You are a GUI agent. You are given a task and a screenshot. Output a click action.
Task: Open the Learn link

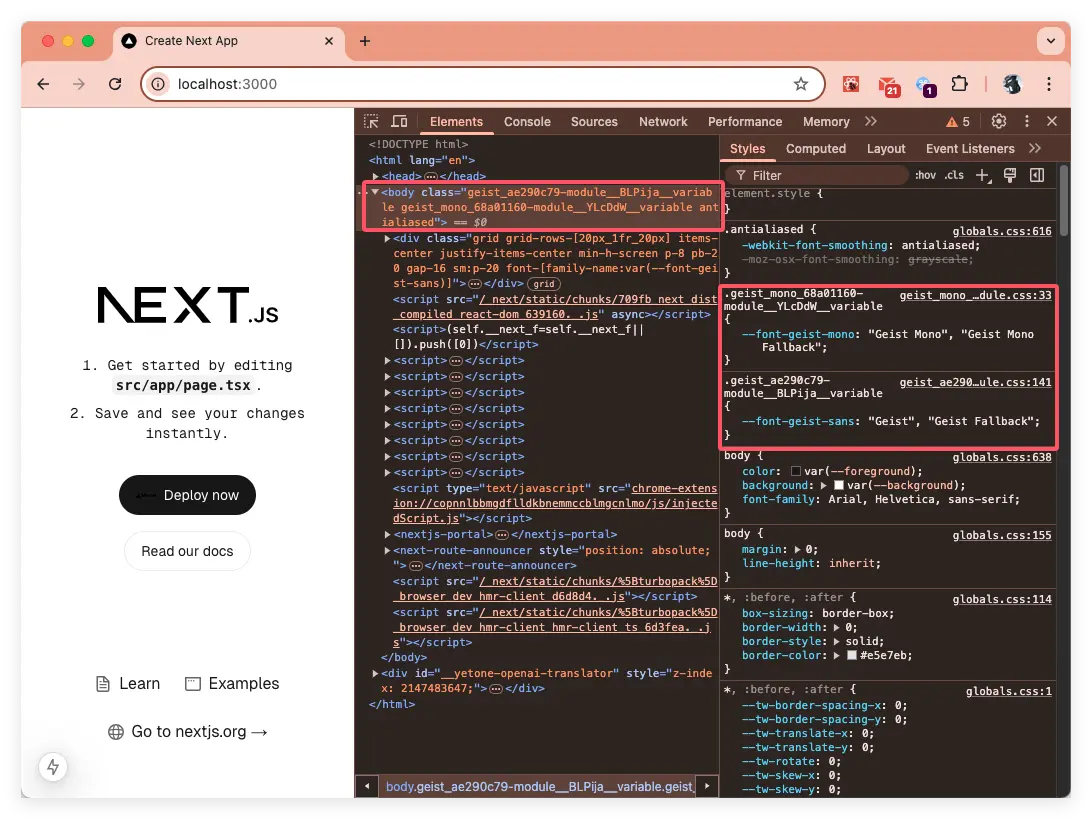pyautogui.click(x=128, y=683)
